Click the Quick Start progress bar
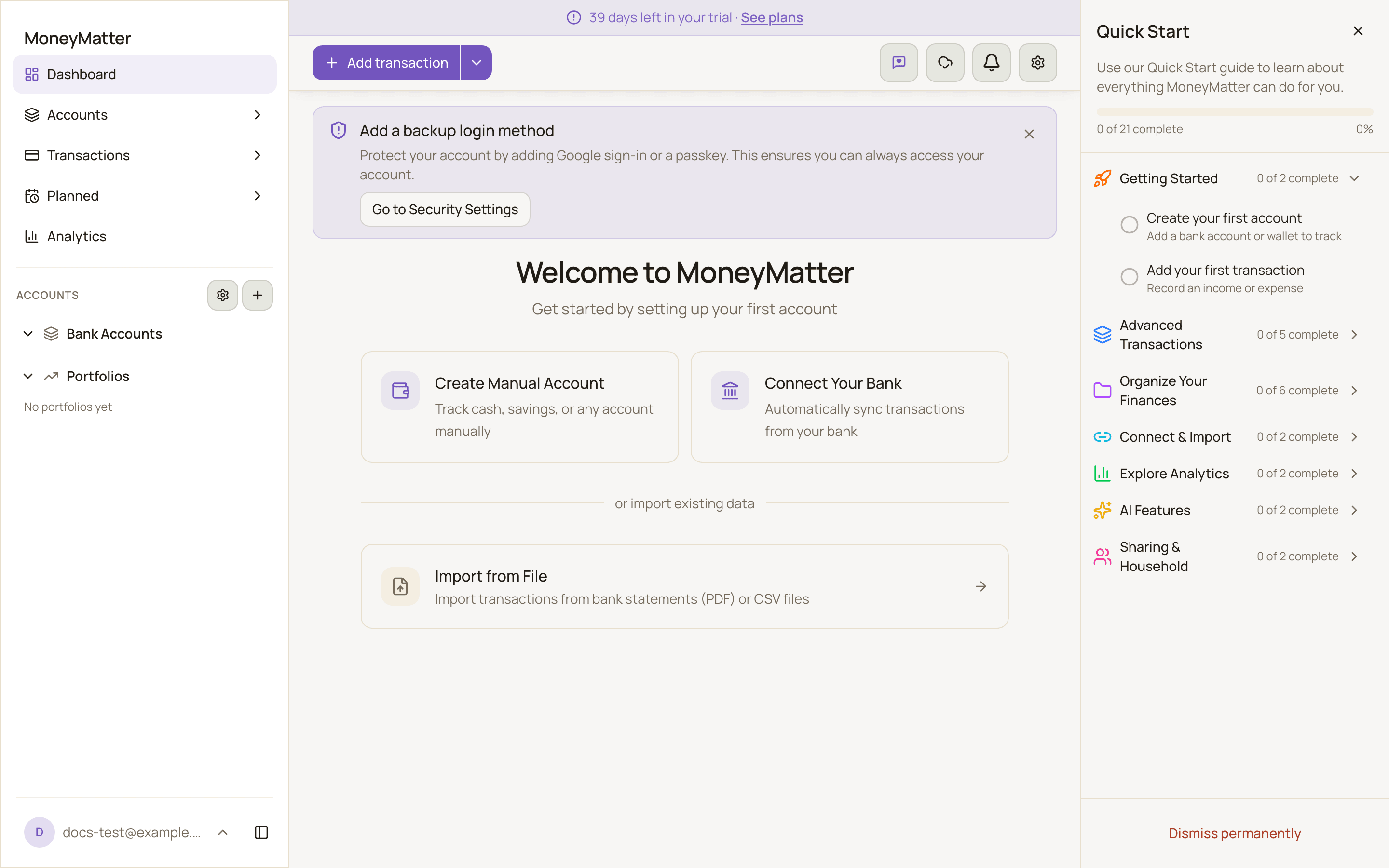1389x868 pixels. [x=1235, y=112]
